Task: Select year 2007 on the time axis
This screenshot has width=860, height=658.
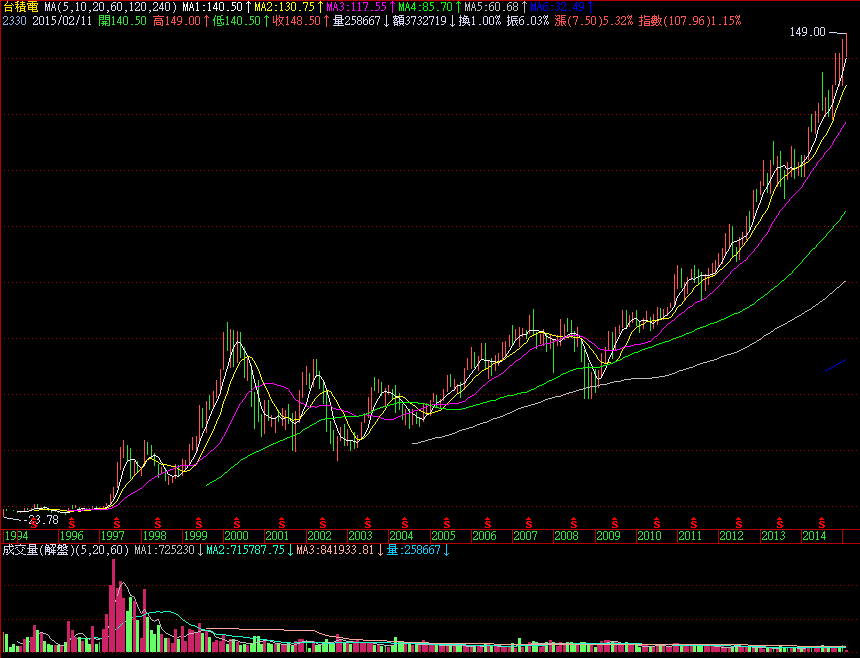Action: click(x=525, y=536)
